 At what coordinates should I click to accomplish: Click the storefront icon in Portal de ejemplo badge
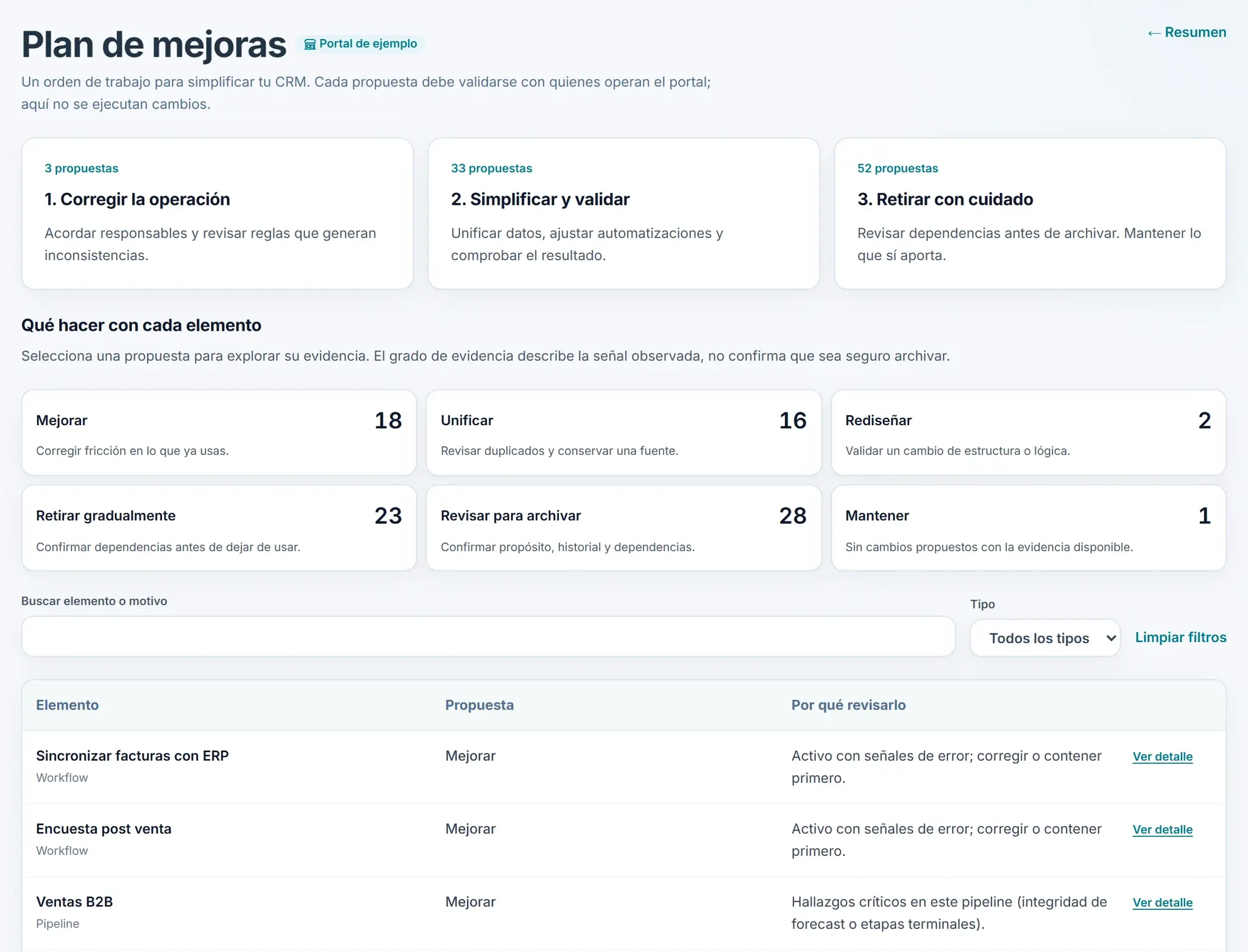pyautogui.click(x=310, y=44)
